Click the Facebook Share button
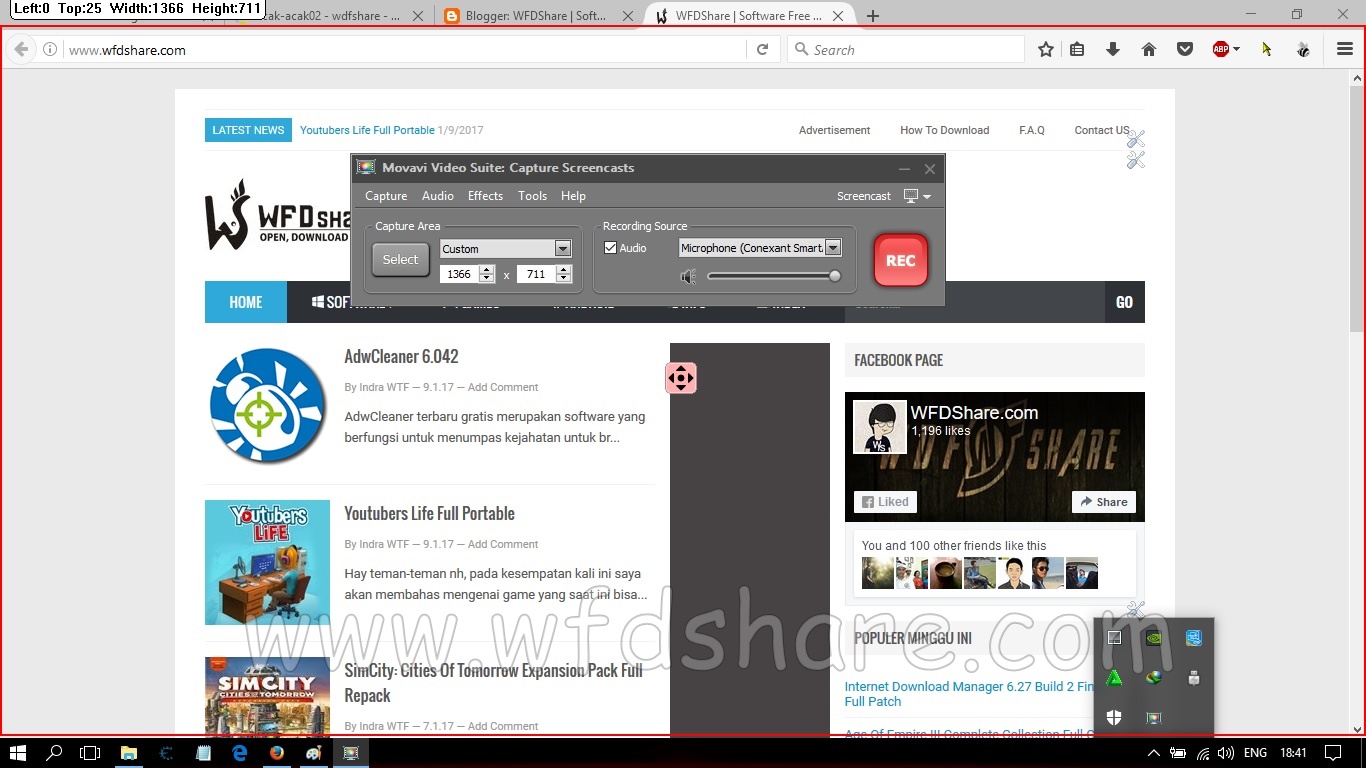1366x768 pixels. pyautogui.click(x=1103, y=502)
